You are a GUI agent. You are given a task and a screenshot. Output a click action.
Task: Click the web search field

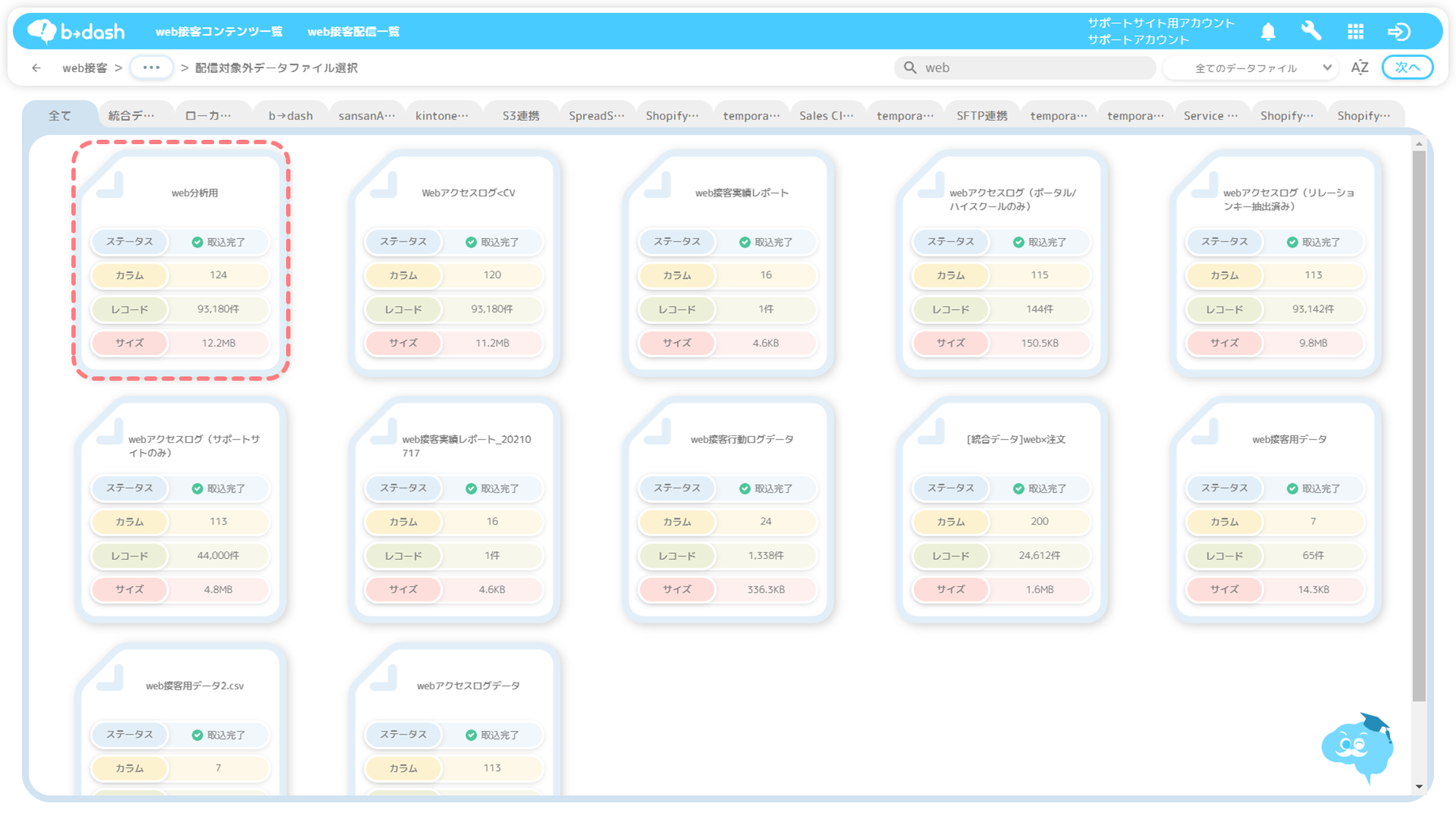[x=1025, y=68]
